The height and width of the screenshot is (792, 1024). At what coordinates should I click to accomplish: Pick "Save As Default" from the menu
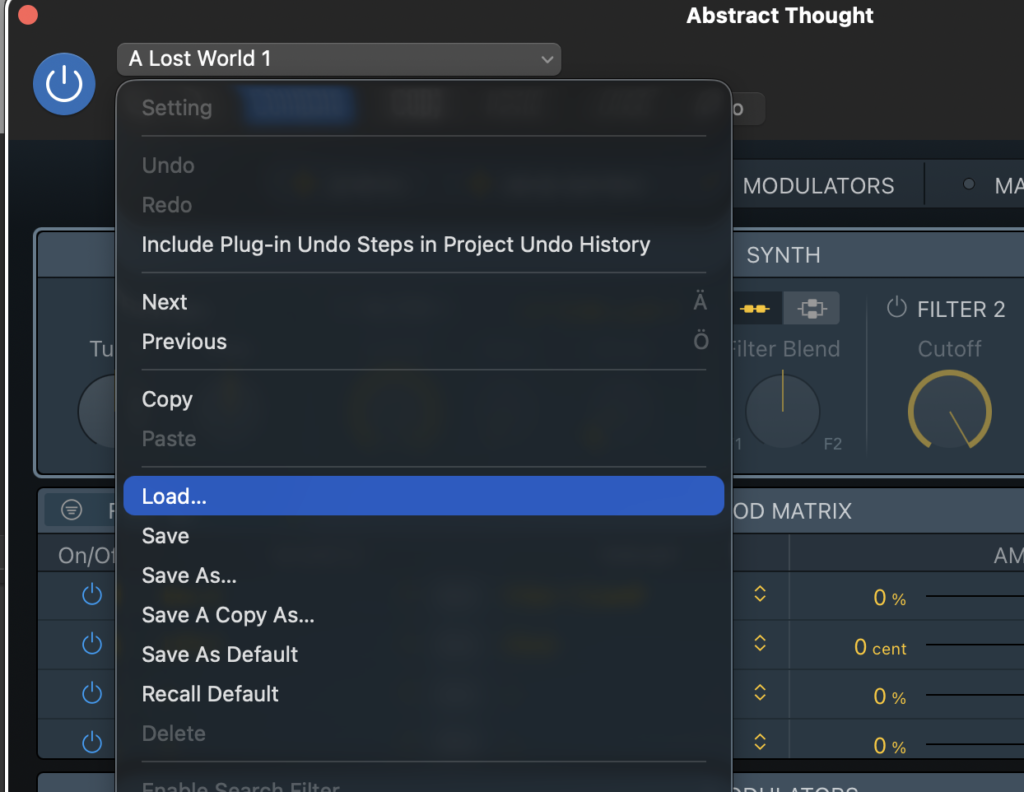point(220,655)
